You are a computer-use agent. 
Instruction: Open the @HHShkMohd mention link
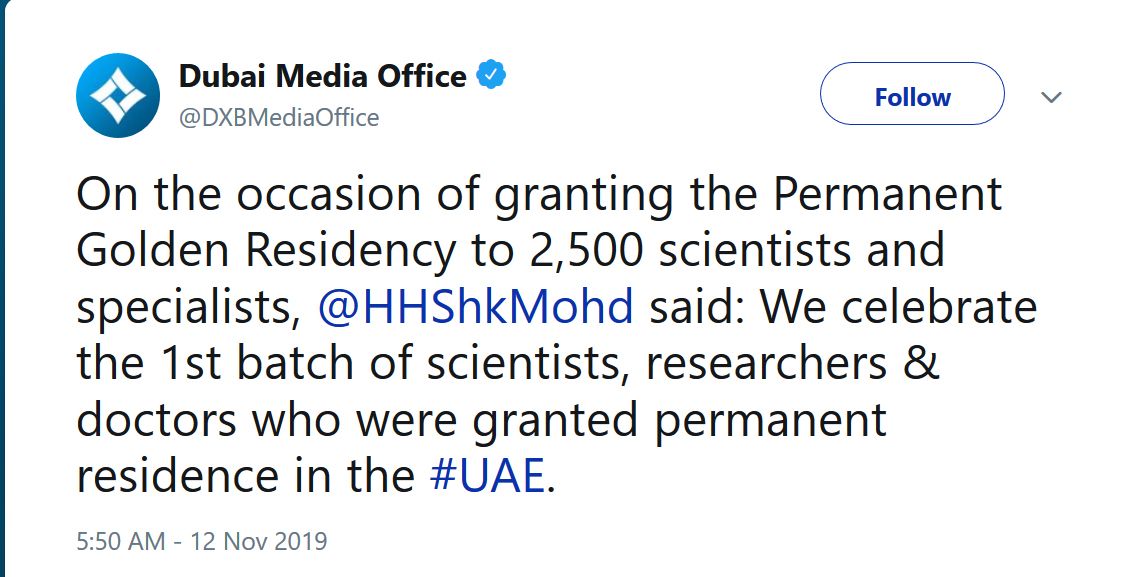point(476,306)
